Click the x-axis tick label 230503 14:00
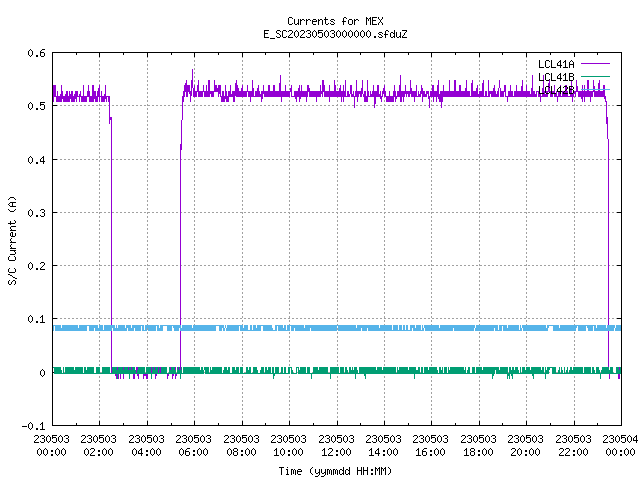640x480 pixels. pyautogui.click(x=383, y=446)
